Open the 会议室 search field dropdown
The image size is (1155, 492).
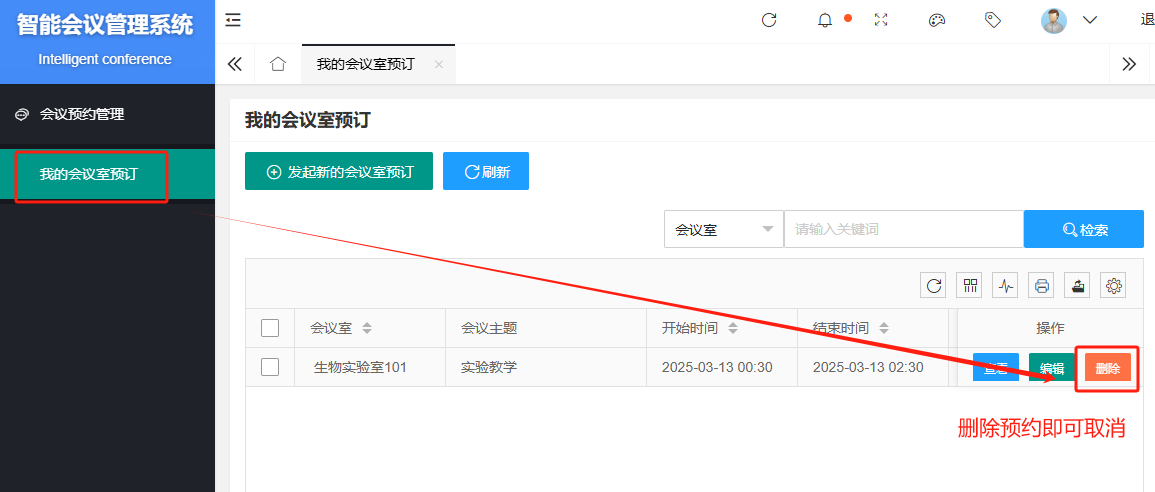click(x=724, y=229)
